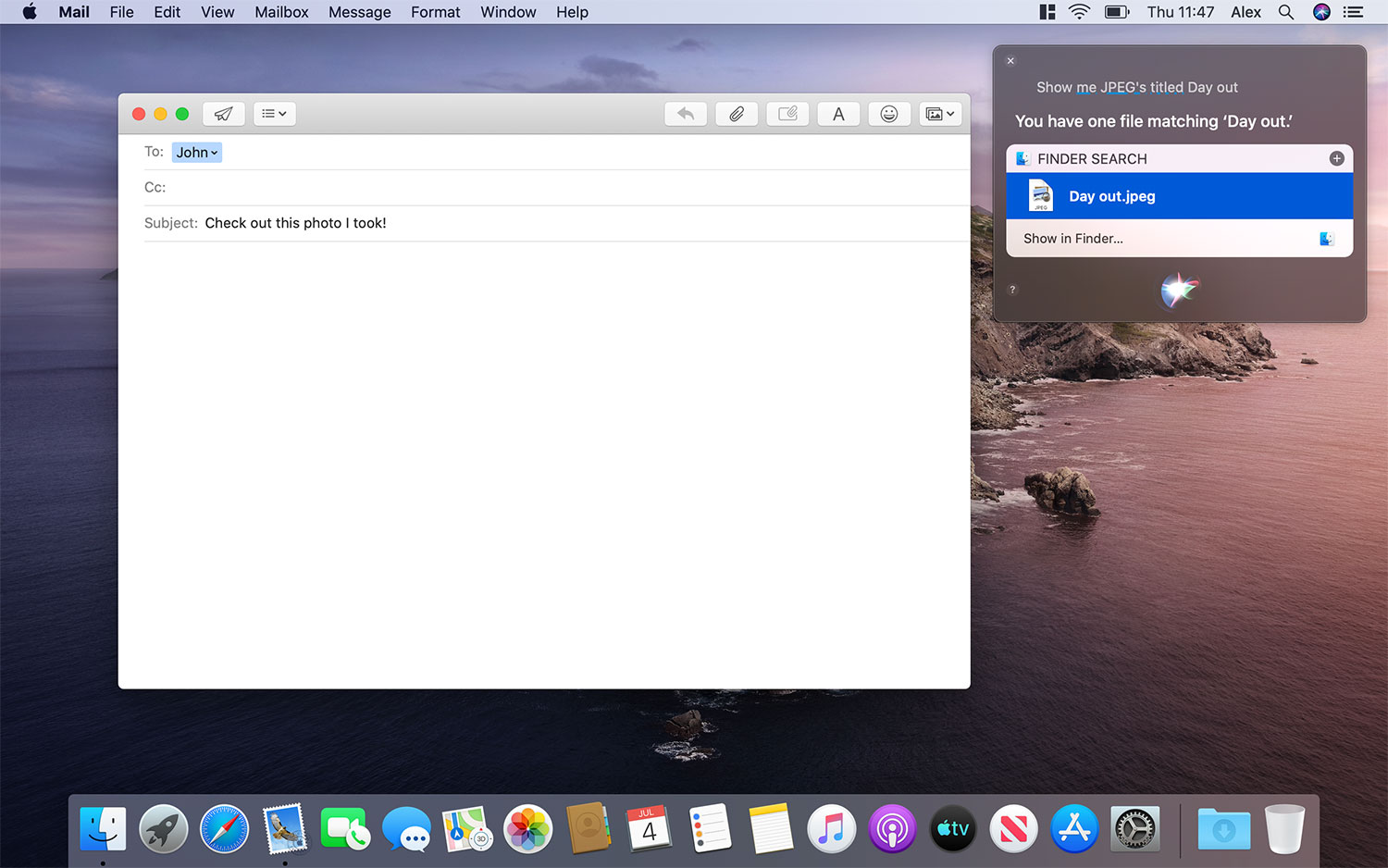Open the photo browser dropdown
Screen dimensions: 1388x868
click(939, 113)
